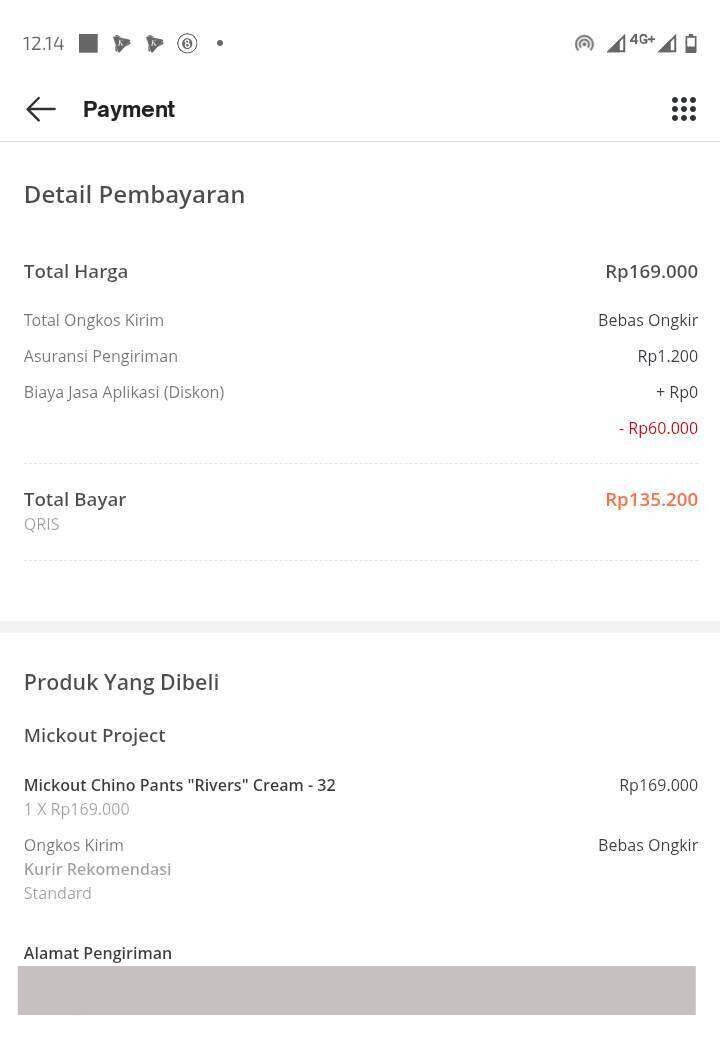Viewport: 720px width, 1037px height.
Task: Tap the back arrow icon
Action: [41, 109]
